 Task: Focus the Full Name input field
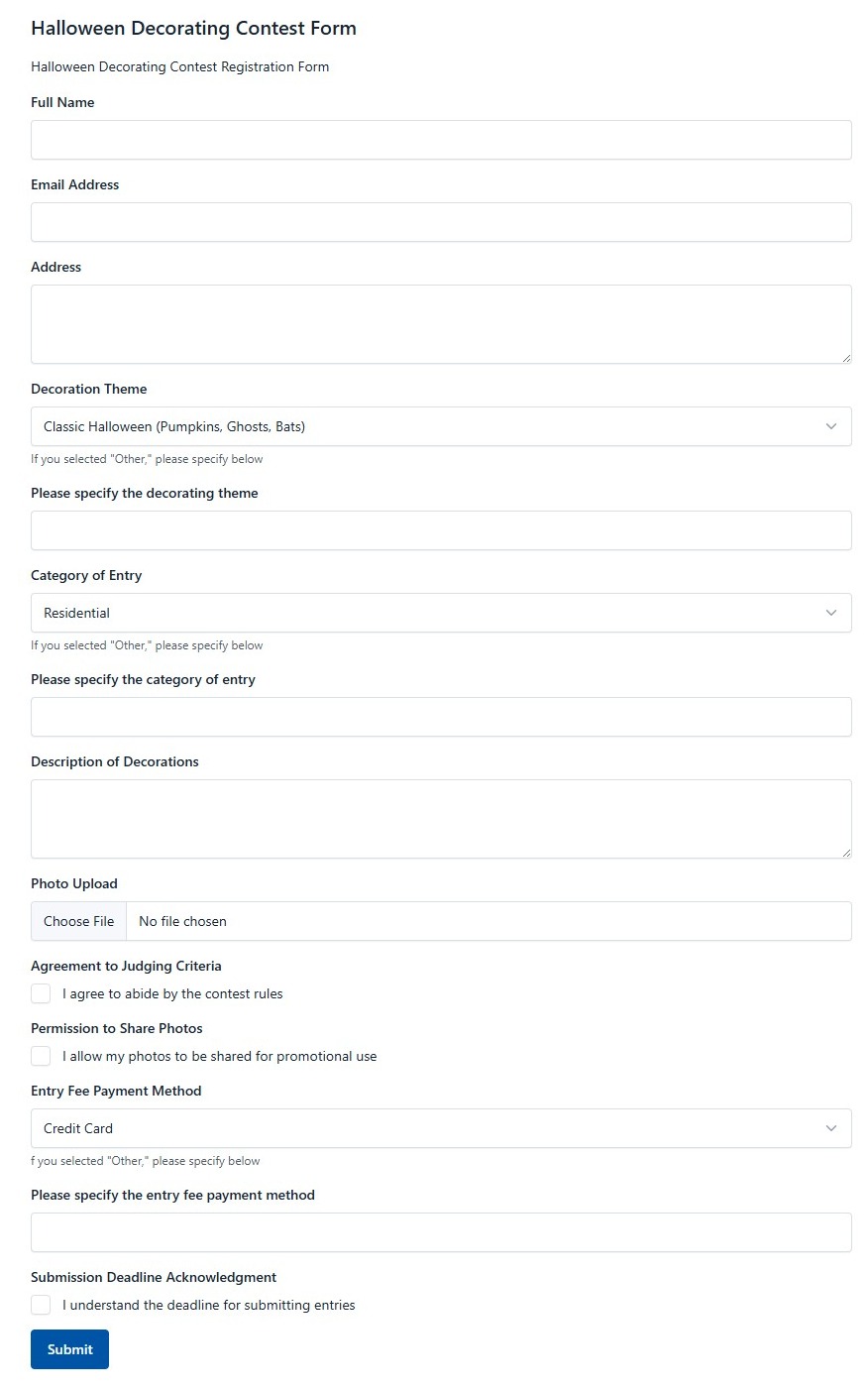click(441, 140)
